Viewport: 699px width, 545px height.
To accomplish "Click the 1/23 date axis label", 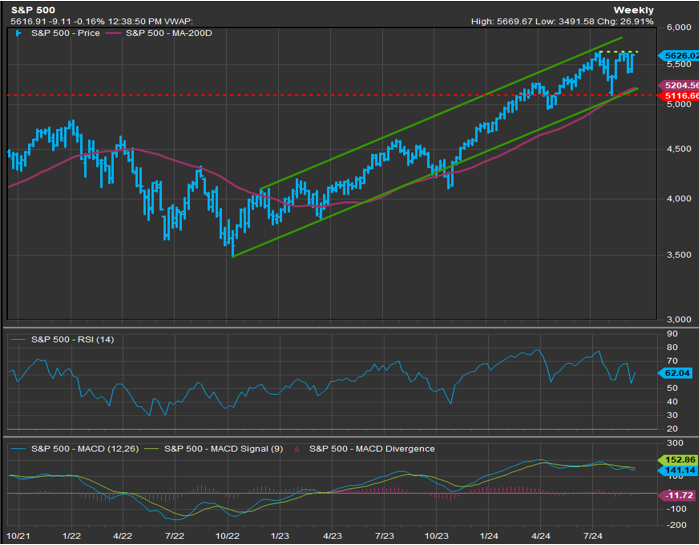I will click(x=279, y=536).
